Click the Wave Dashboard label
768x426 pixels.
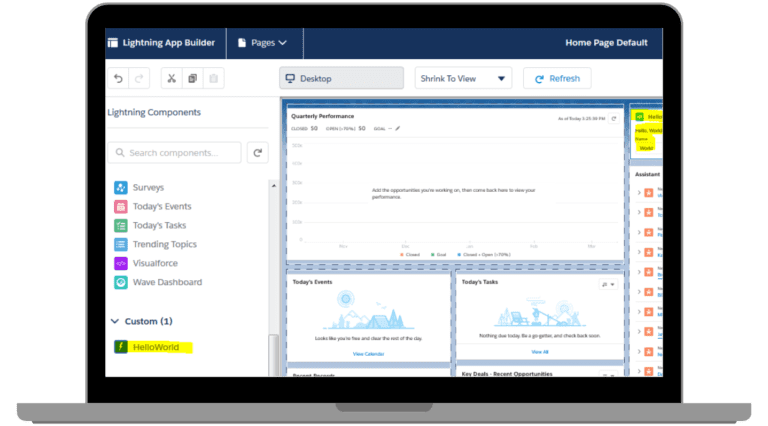167,283
